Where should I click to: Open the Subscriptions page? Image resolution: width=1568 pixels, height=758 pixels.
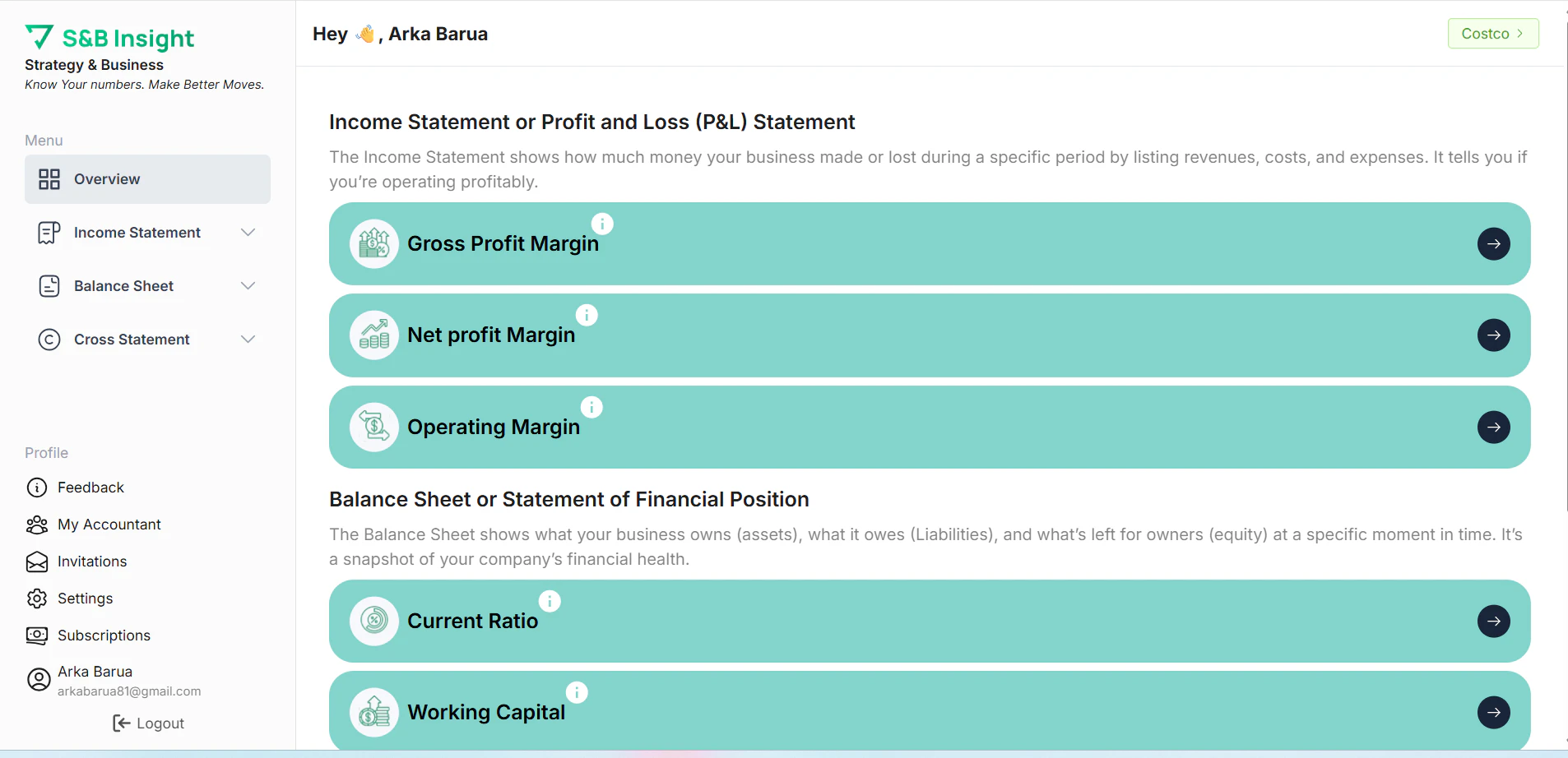(104, 636)
